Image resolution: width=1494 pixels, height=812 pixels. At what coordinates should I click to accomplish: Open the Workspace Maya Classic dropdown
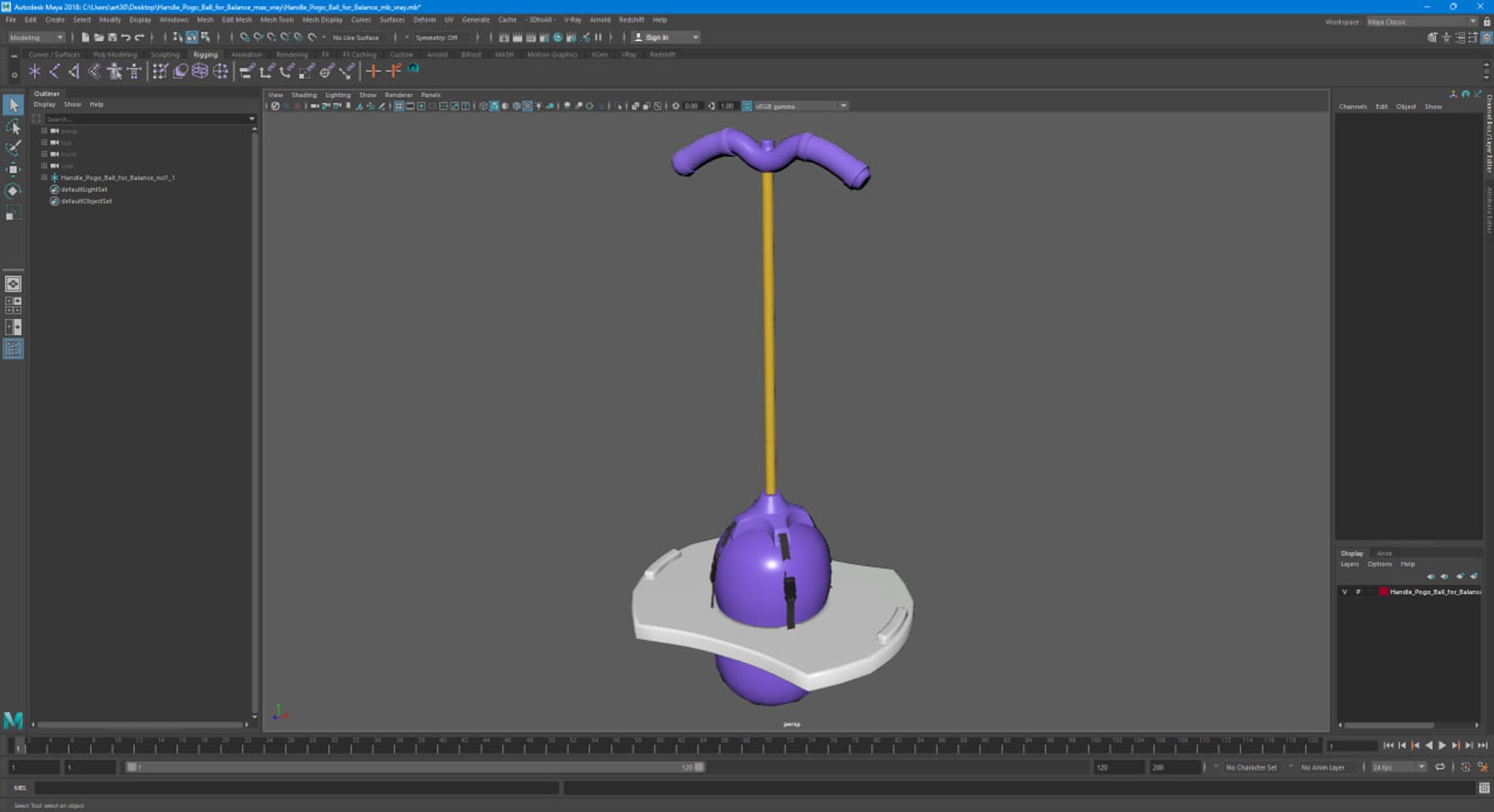click(1422, 22)
